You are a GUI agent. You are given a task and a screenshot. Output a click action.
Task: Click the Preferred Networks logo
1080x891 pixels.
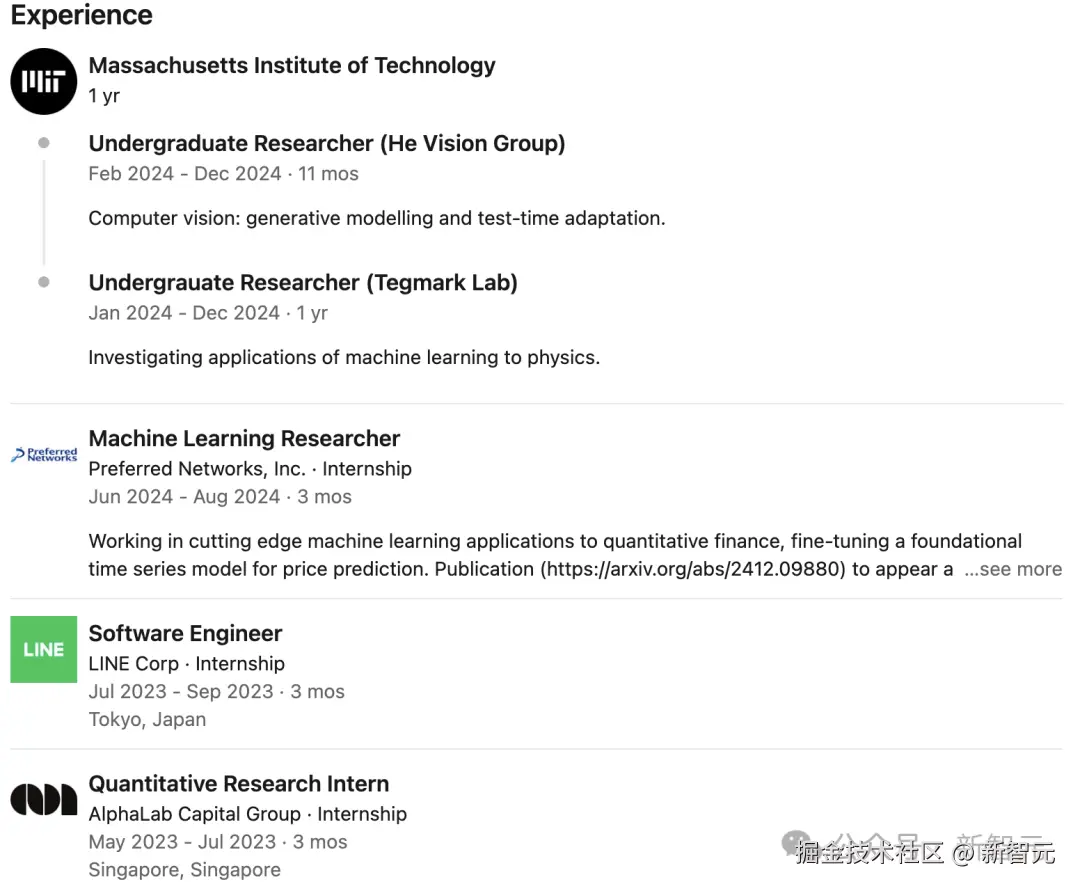click(44, 455)
